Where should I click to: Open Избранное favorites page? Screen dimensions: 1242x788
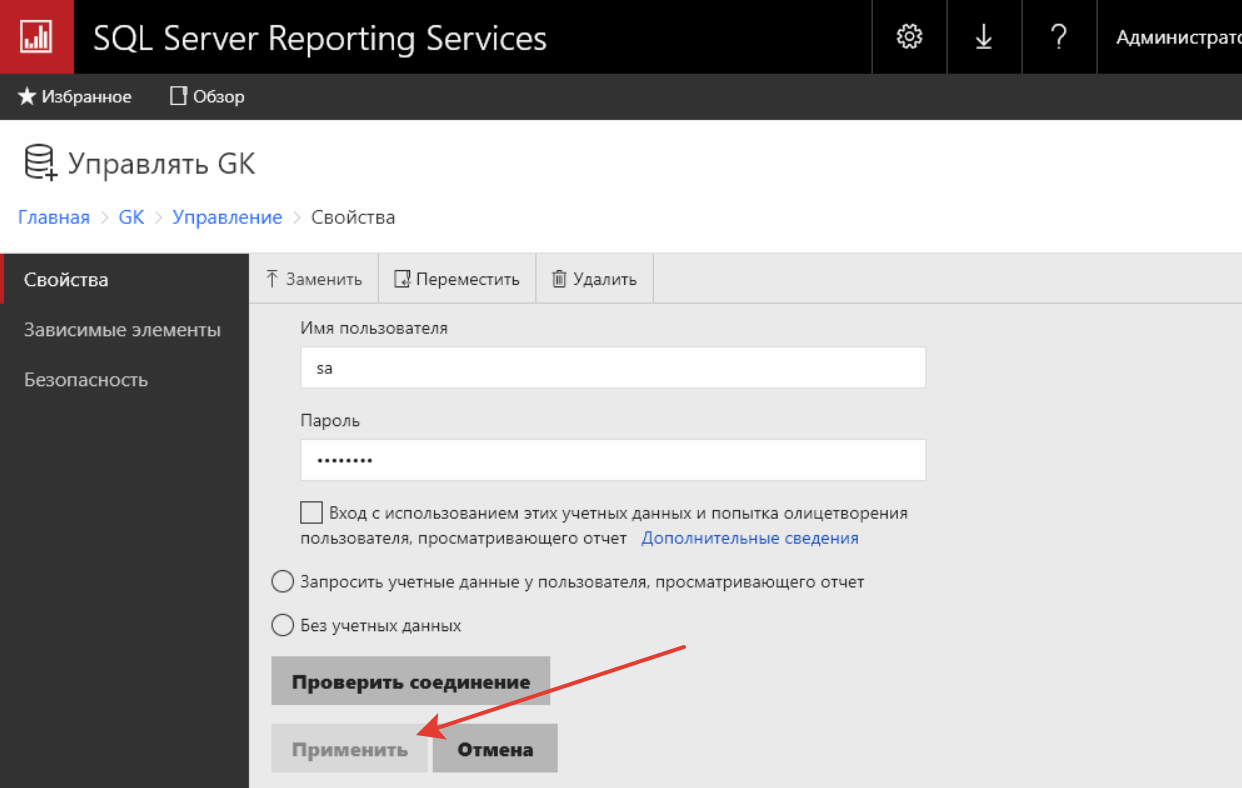pos(75,97)
